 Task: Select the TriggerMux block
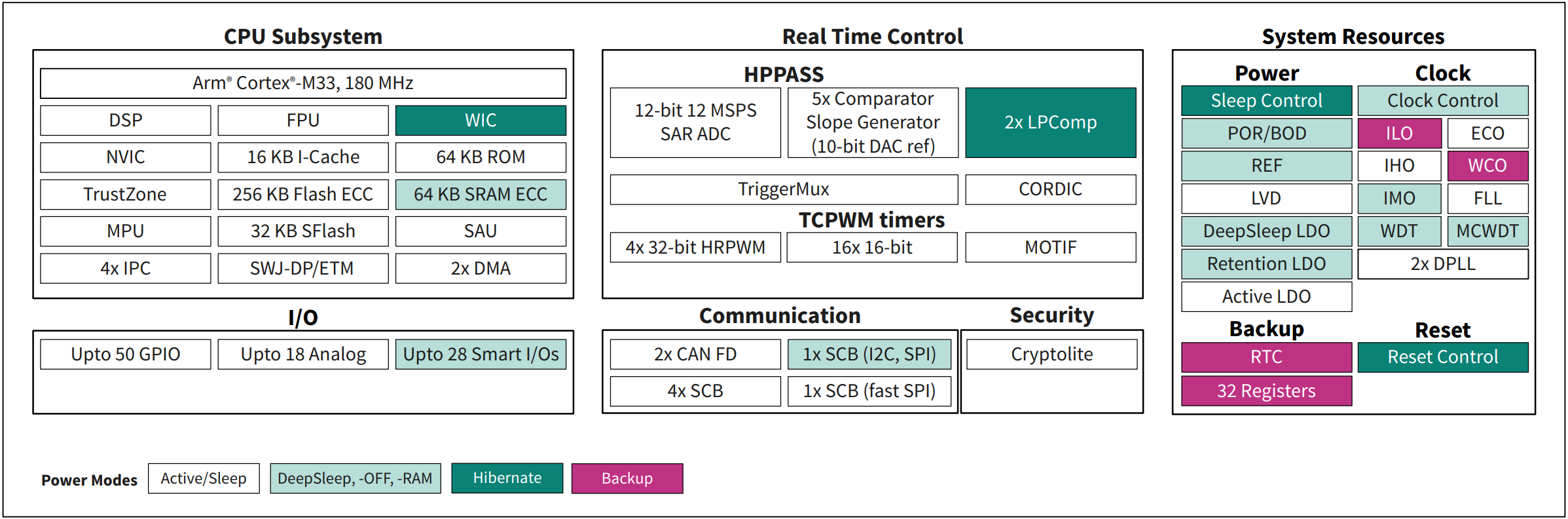784,189
